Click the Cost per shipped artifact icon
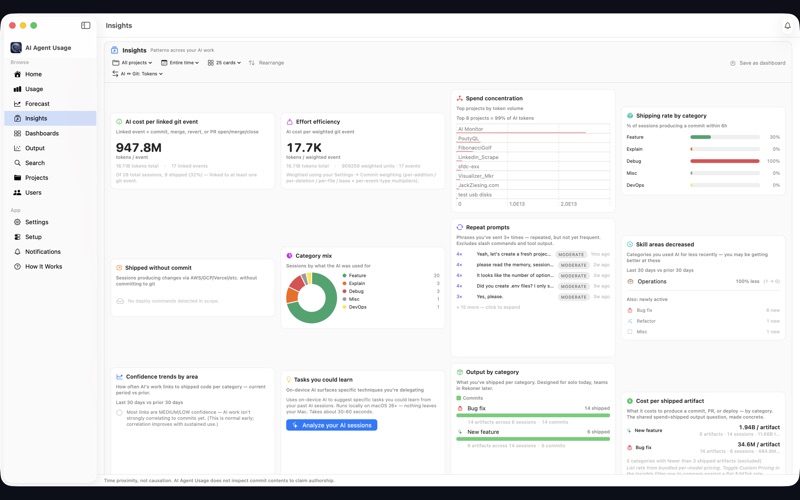Screen dimensions: 800x500 630,401
